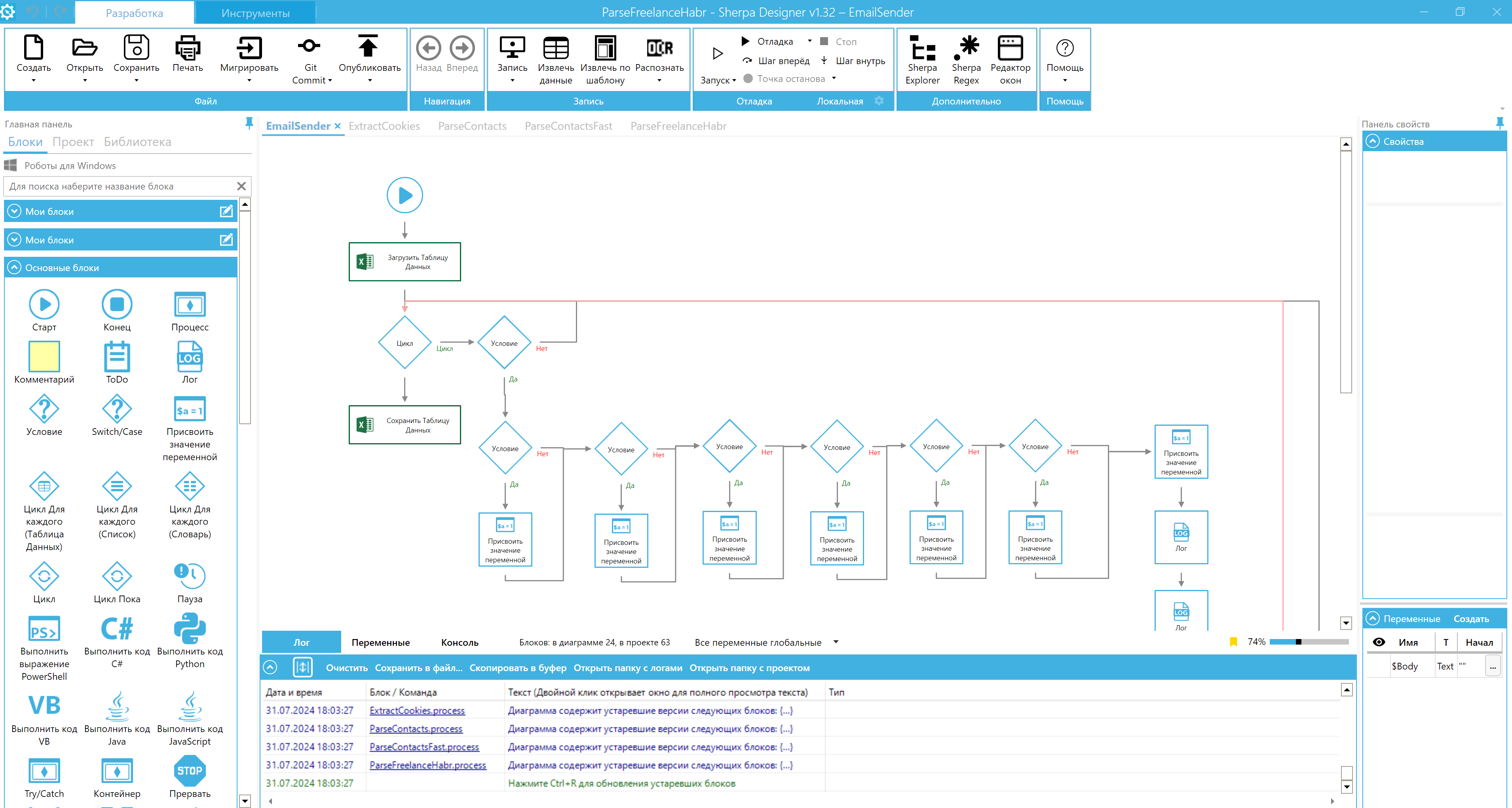The image size is (1512, 808).
Task: Collapse the Свойства panel
Action: pyautogui.click(x=1372, y=141)
